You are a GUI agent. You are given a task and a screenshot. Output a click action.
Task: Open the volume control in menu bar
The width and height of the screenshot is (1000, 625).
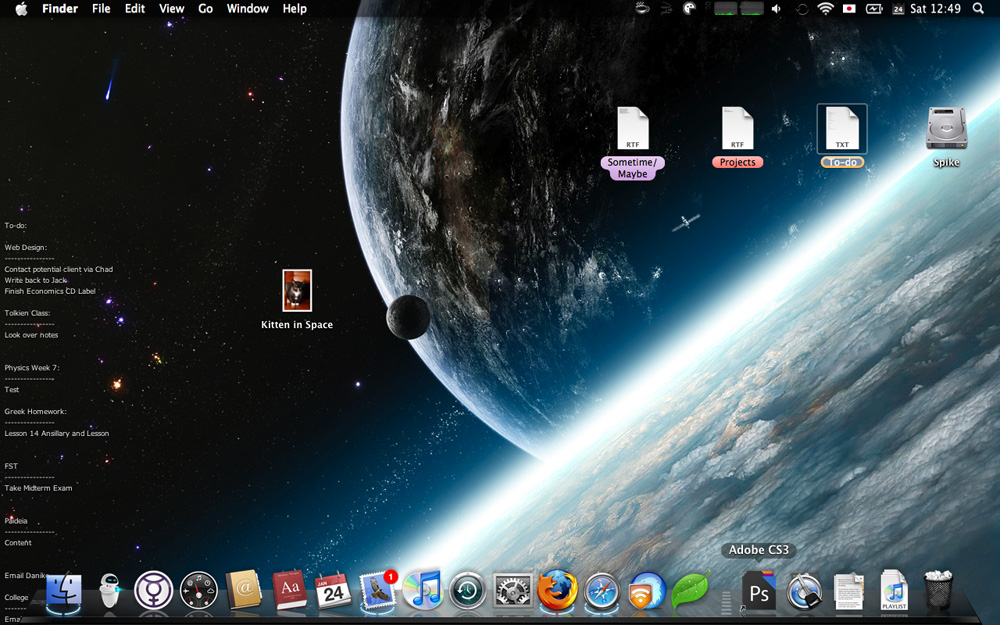tap(776, 9)
